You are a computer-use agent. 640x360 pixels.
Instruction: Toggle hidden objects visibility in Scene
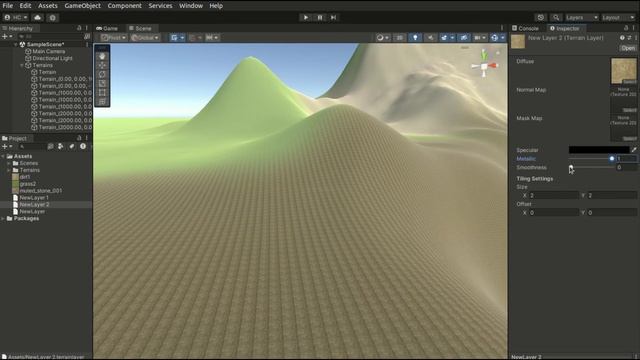tap(463, 38)
